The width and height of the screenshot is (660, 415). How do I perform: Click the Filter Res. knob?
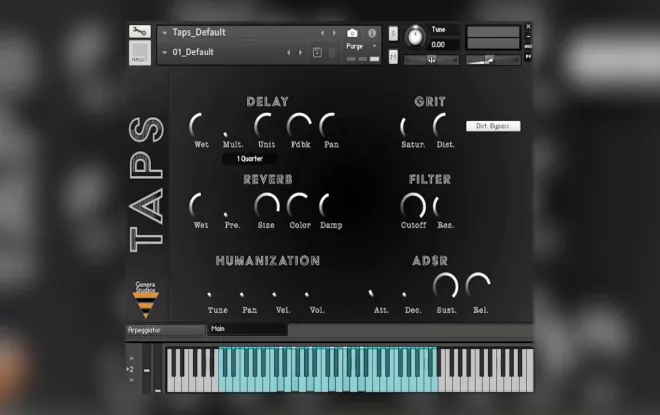click(444, 206)
